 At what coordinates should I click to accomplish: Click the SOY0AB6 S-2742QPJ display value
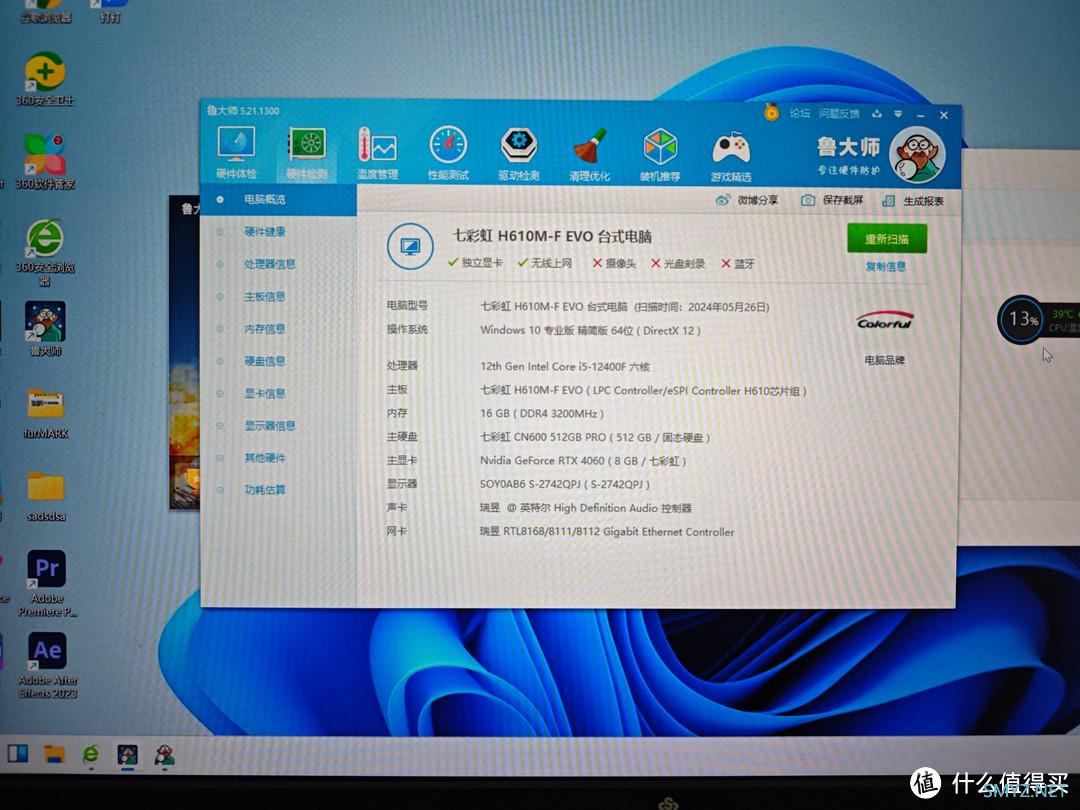coord(565,484)
